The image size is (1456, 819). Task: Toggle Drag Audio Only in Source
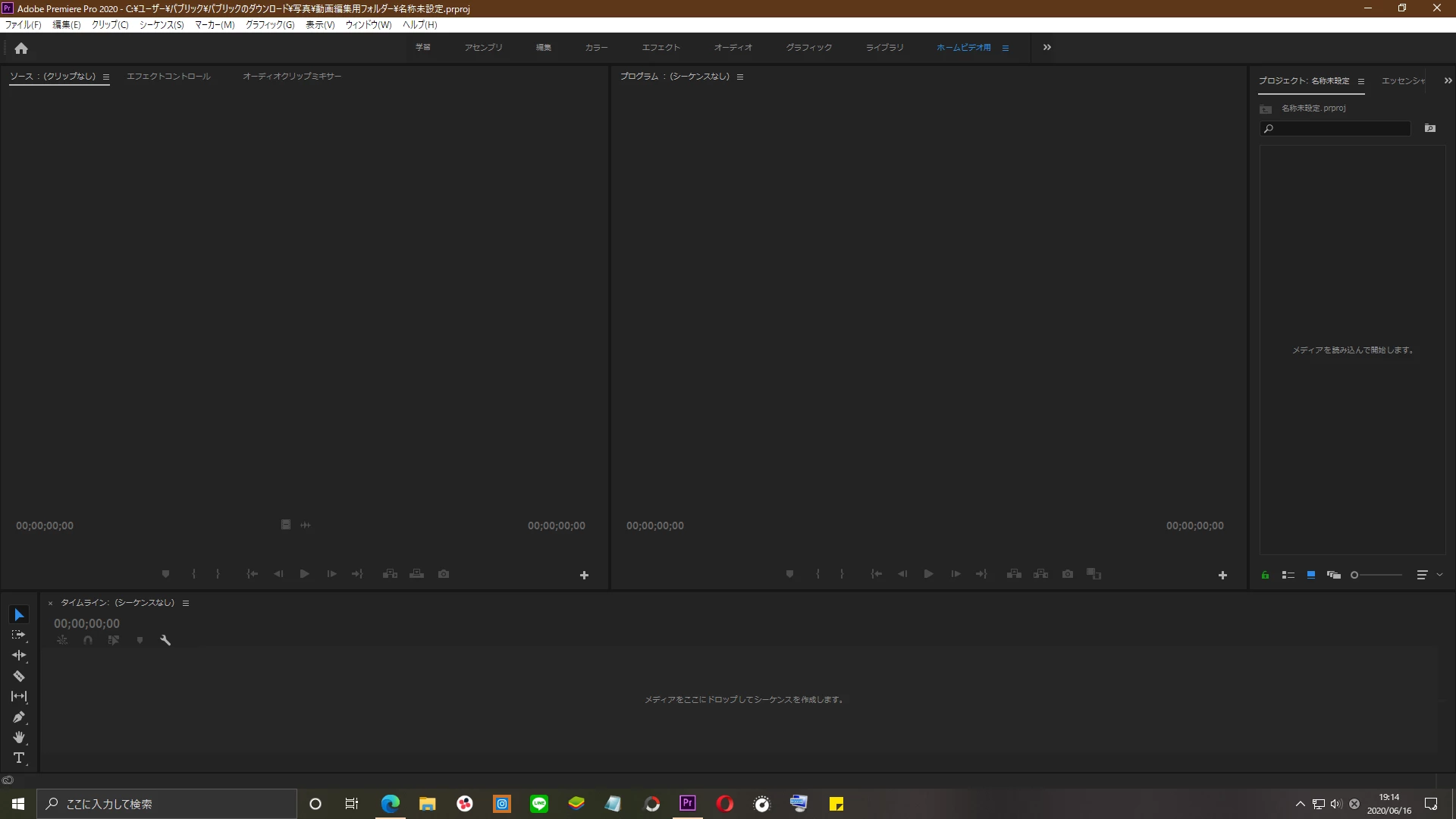point(306,525)
